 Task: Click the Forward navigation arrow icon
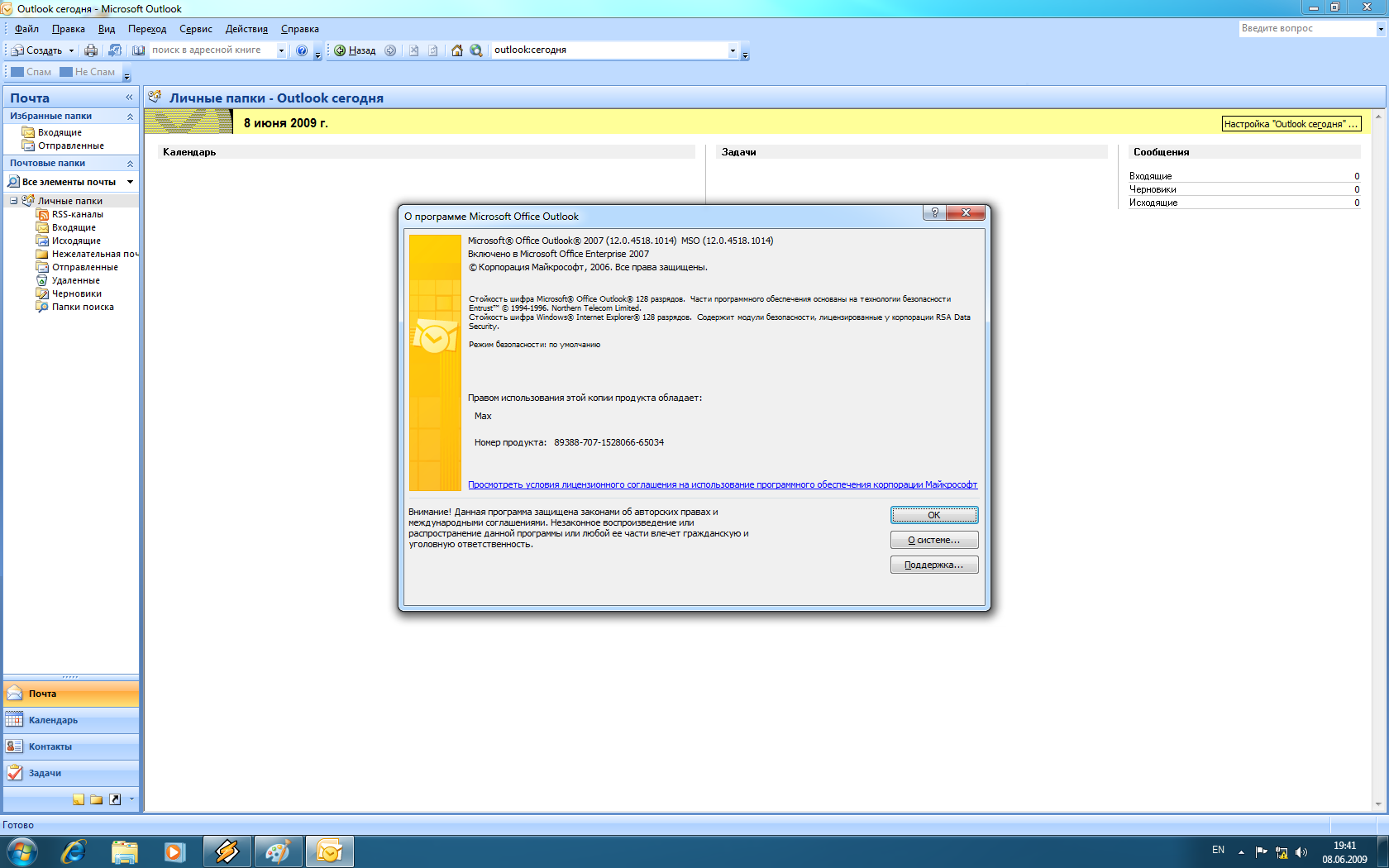[390, 50]
